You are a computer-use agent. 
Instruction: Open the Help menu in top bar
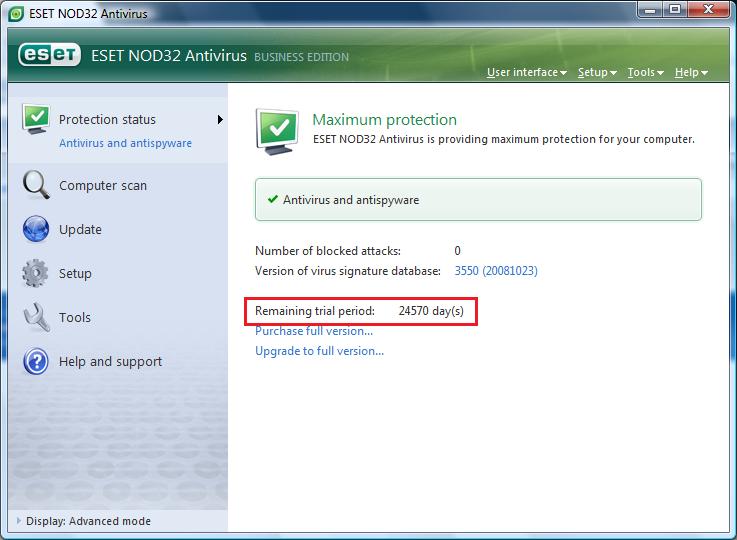coord(691,72)
